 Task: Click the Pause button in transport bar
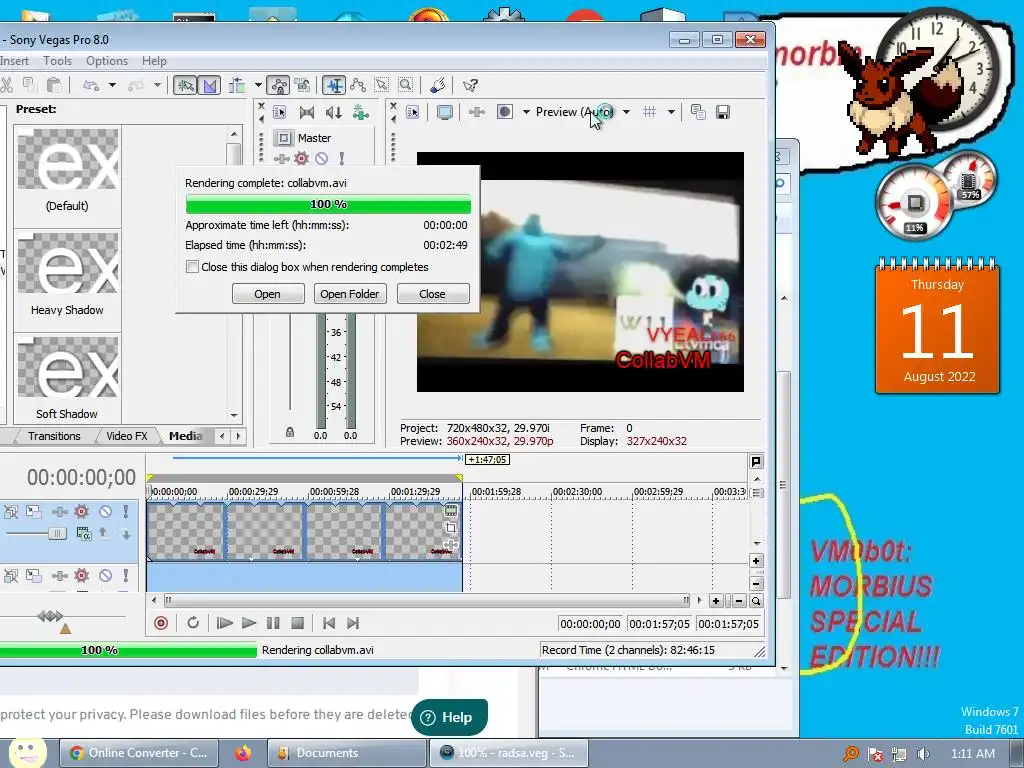pyautogui.click(x=273, y=623)
